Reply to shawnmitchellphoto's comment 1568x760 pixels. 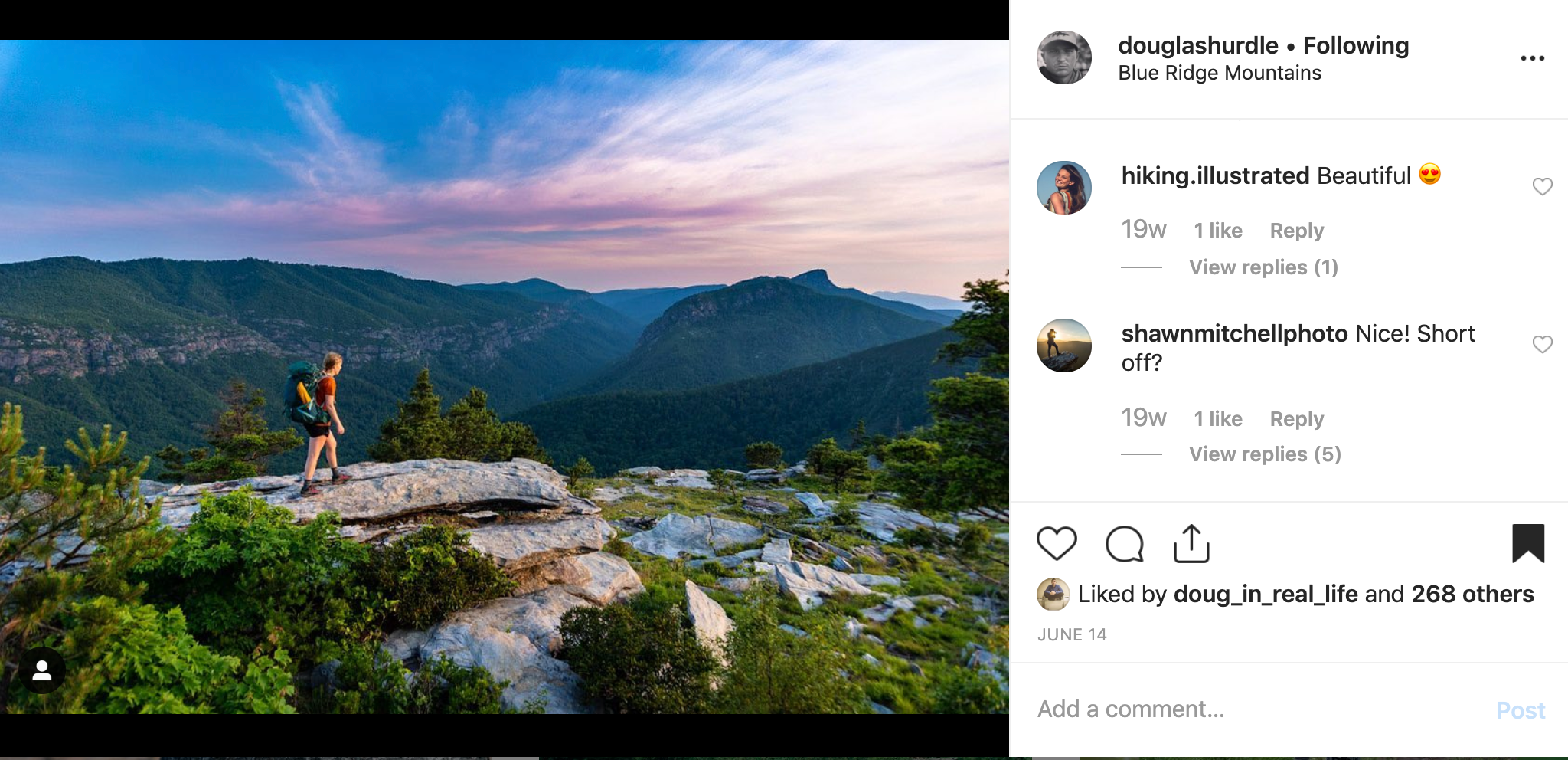pyautogui.click(x=1295, y=418)
